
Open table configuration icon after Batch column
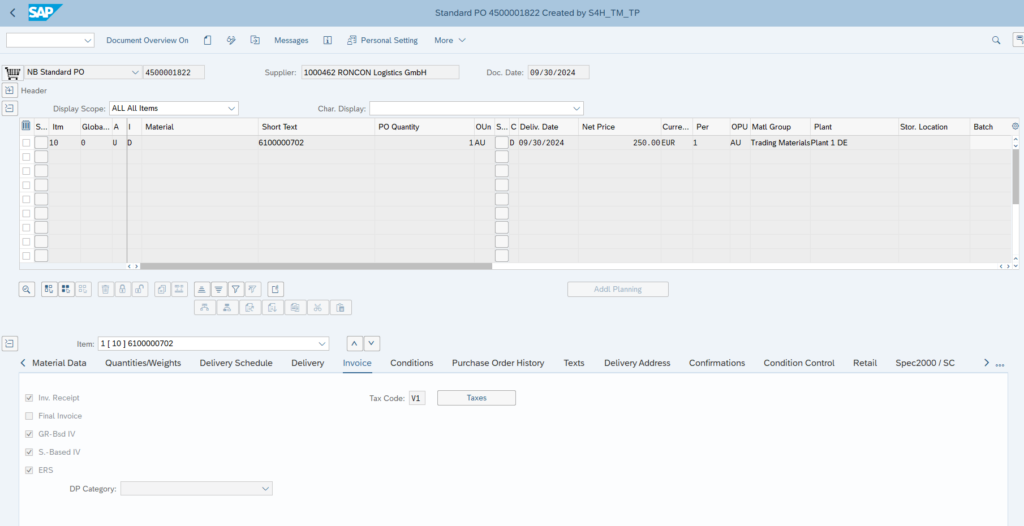click(x=1015, y=126)
